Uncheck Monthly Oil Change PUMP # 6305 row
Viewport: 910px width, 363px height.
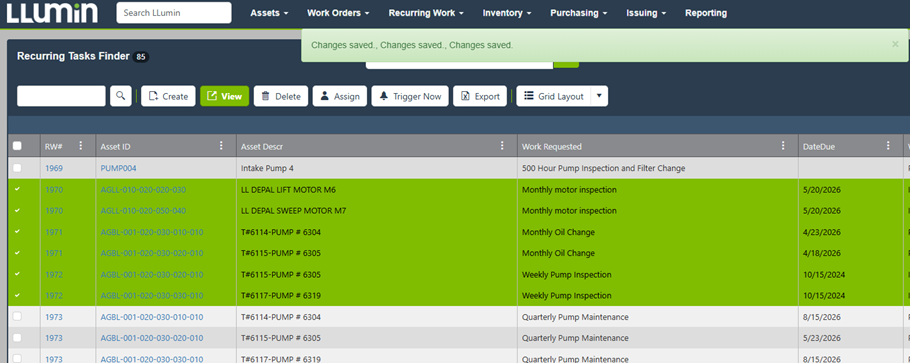pos(17,253)
